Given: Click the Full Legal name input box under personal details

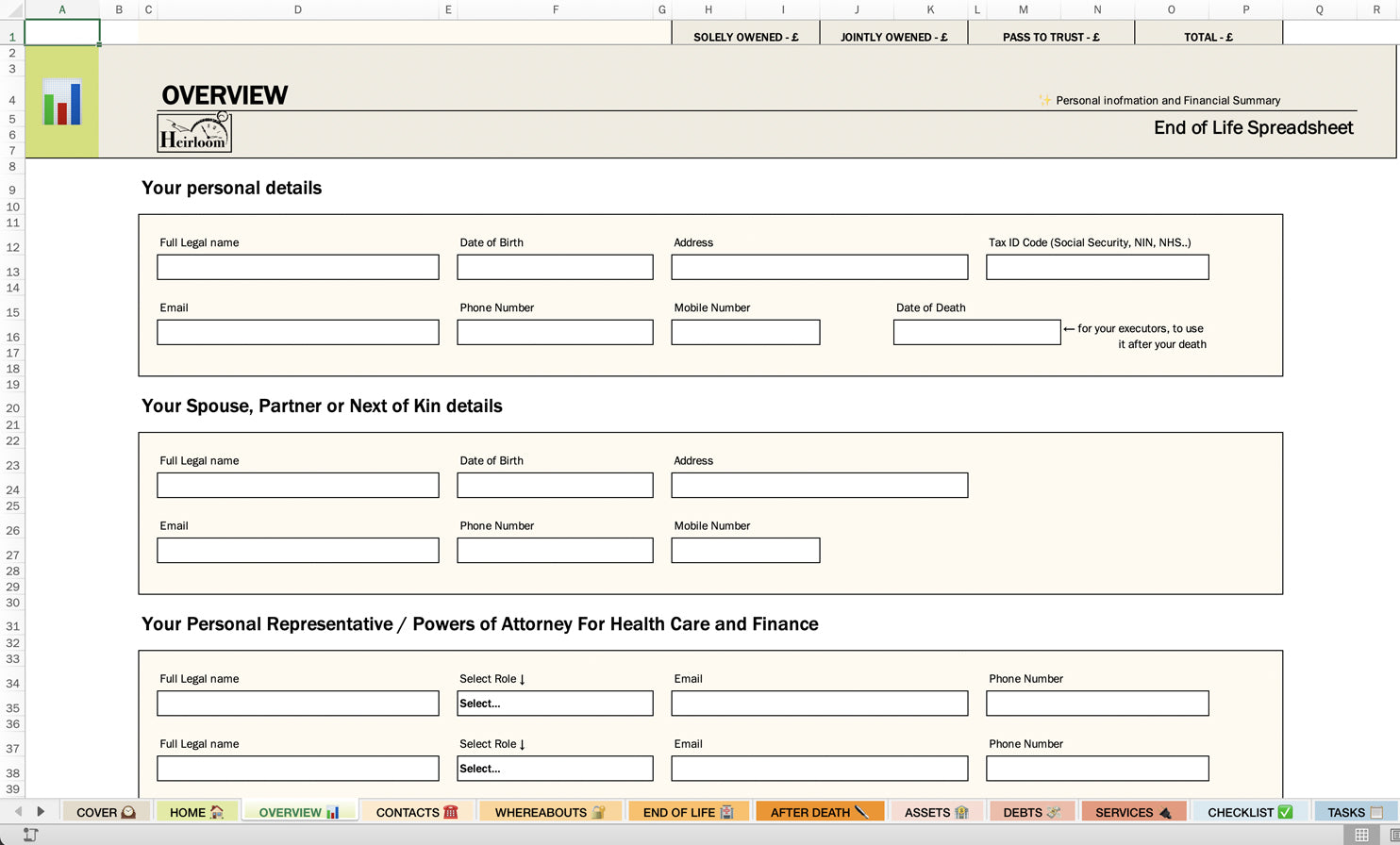Looking at the screenshot, I should point(297,267).
